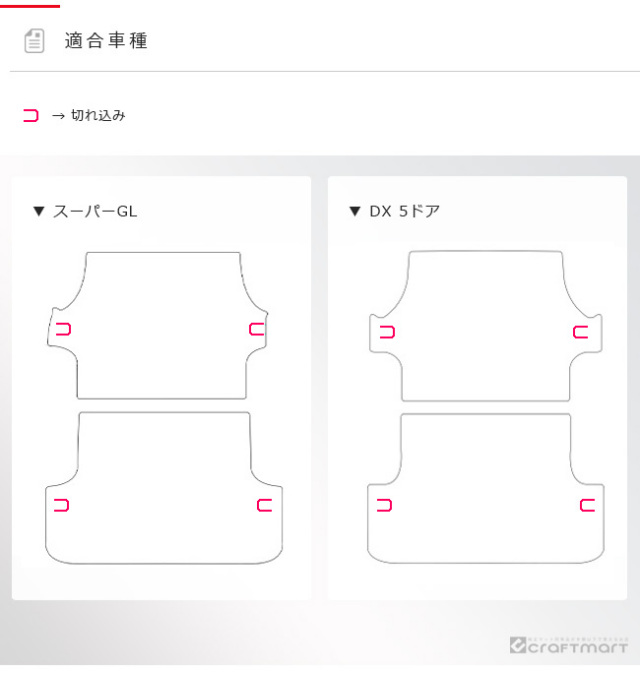
Task: Select right notch mark on スーパーGL upper mat
Action: pos(257,329)
